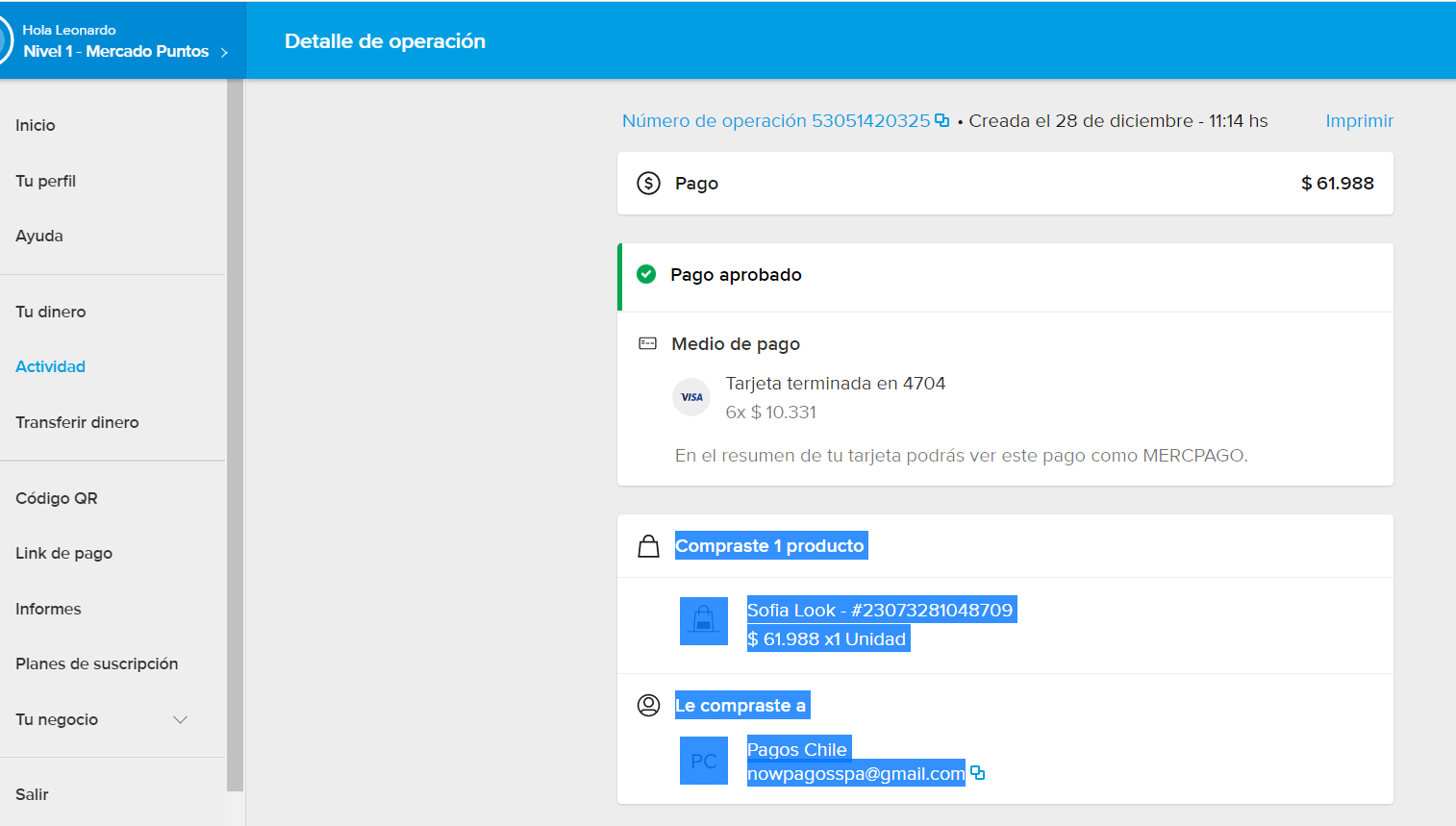
Task: Print the operation with Imprimir
Action: pyautogui.click(x=1359, y=120)
